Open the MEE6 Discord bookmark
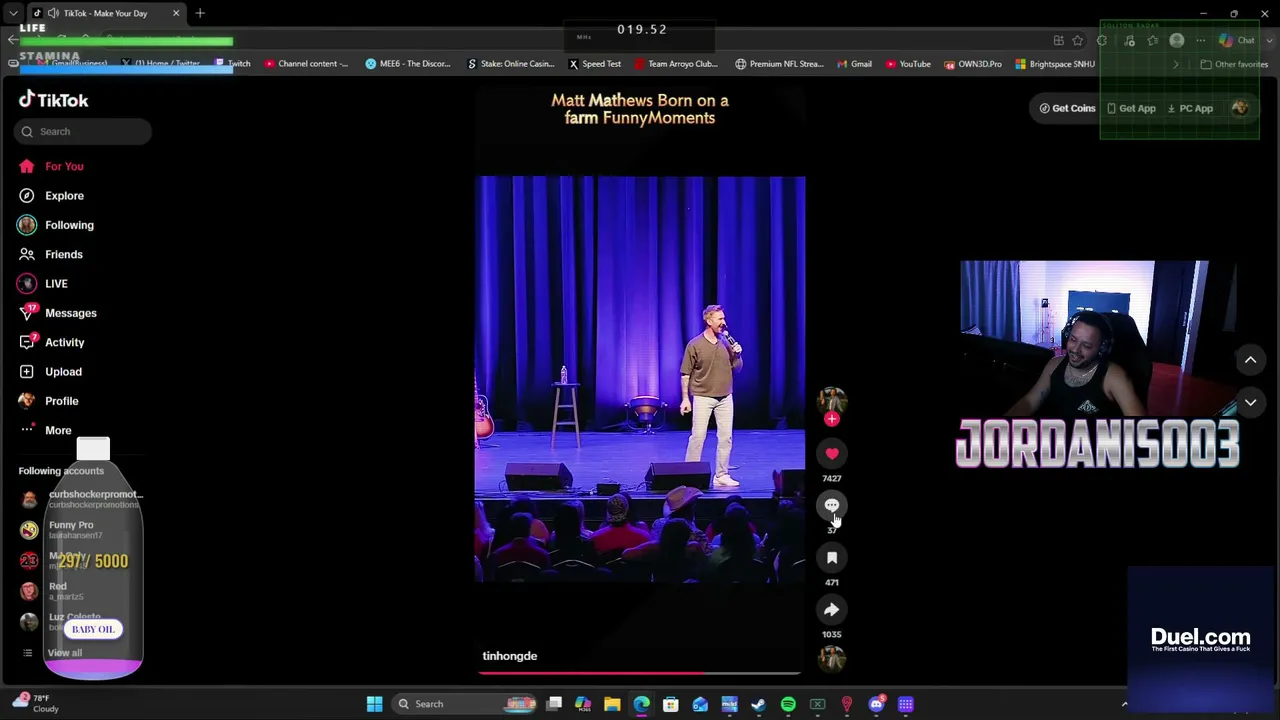The image size is (1280, 720). pyautogui.click(x=408, y=64)
